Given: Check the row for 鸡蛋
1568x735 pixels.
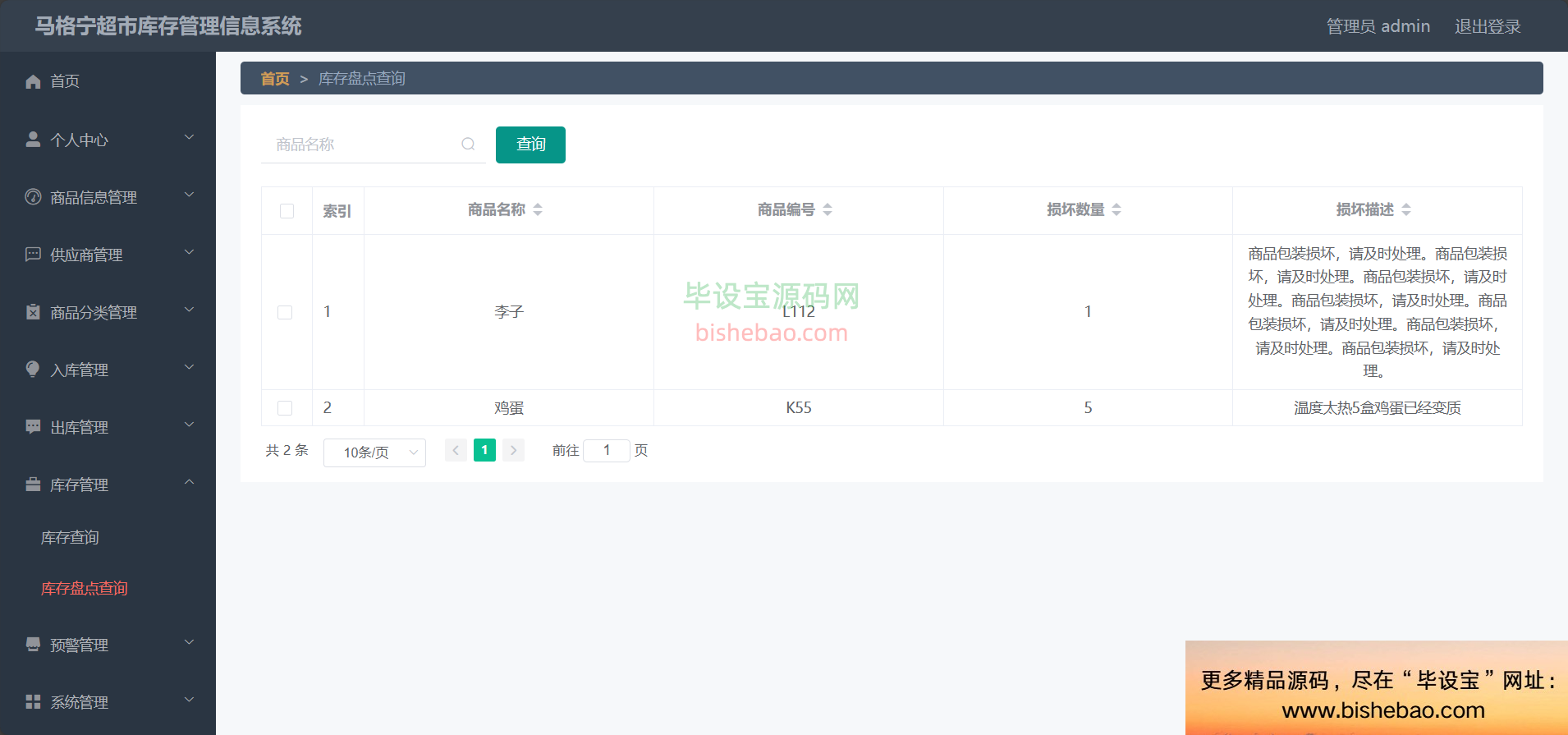Looking at the screenshot, I should [x=285, y=407].
